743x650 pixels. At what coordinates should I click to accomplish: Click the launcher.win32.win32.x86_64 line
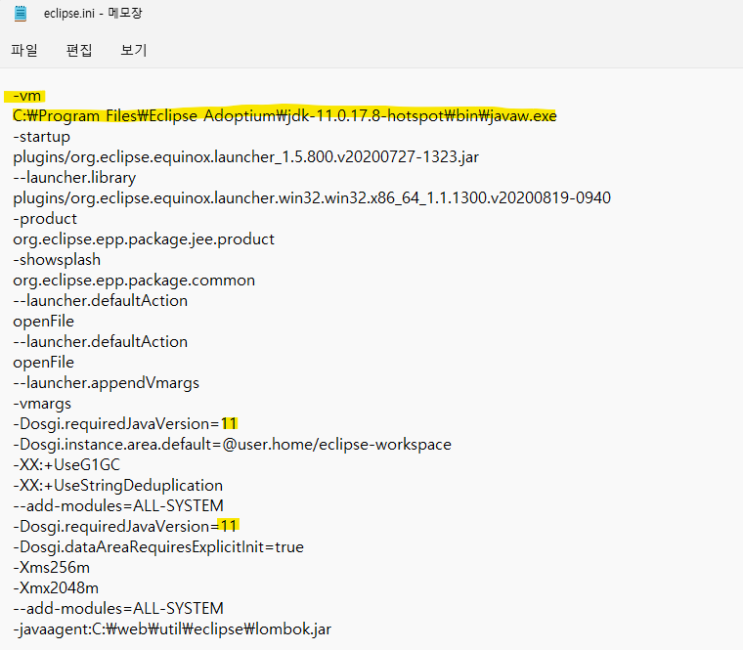(x=312, y=198)
